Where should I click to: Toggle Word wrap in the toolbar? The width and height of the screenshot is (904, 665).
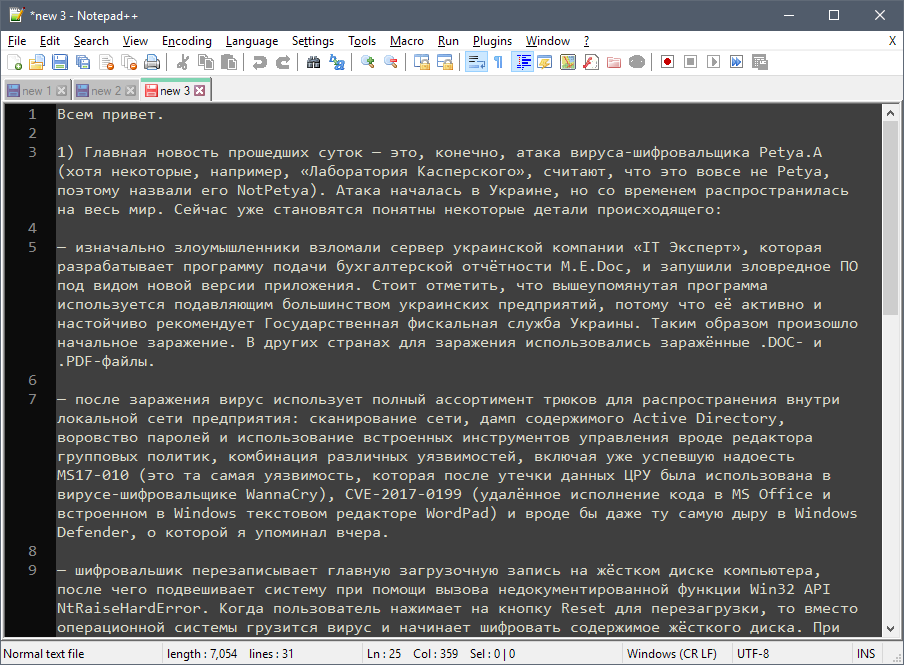(476, 62)
